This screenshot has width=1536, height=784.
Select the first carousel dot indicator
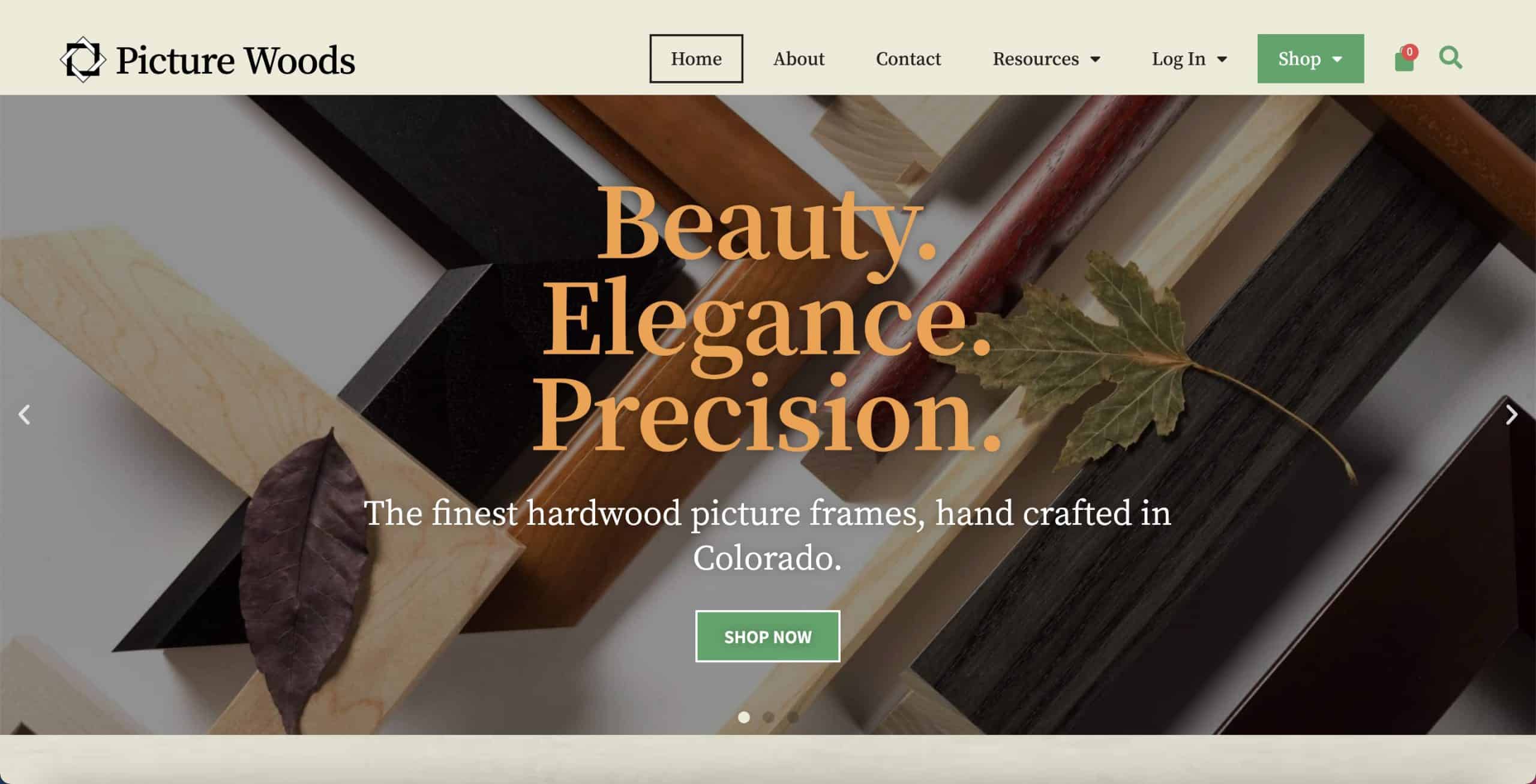pos(744,717)
